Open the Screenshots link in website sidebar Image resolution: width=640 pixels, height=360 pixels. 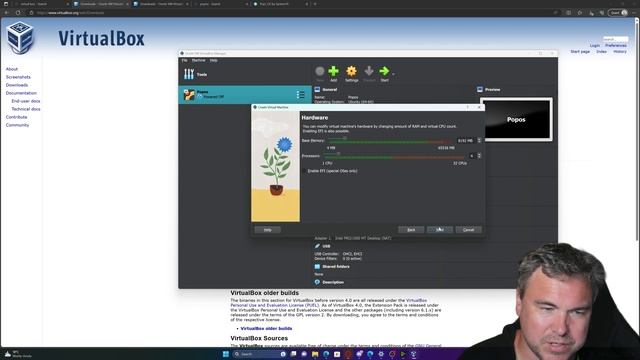(18, 77)
